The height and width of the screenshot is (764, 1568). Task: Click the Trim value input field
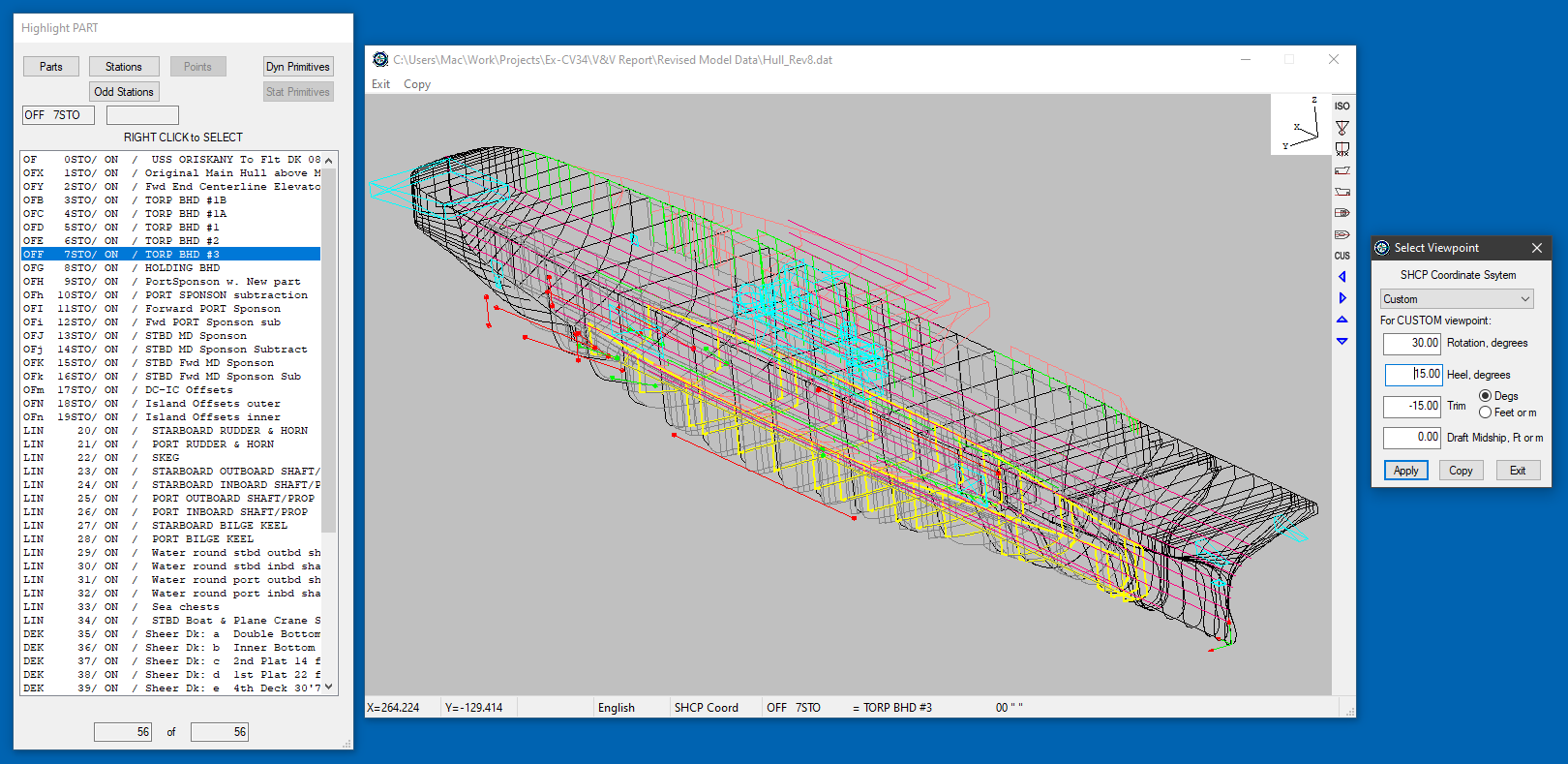click(1412, 406)
